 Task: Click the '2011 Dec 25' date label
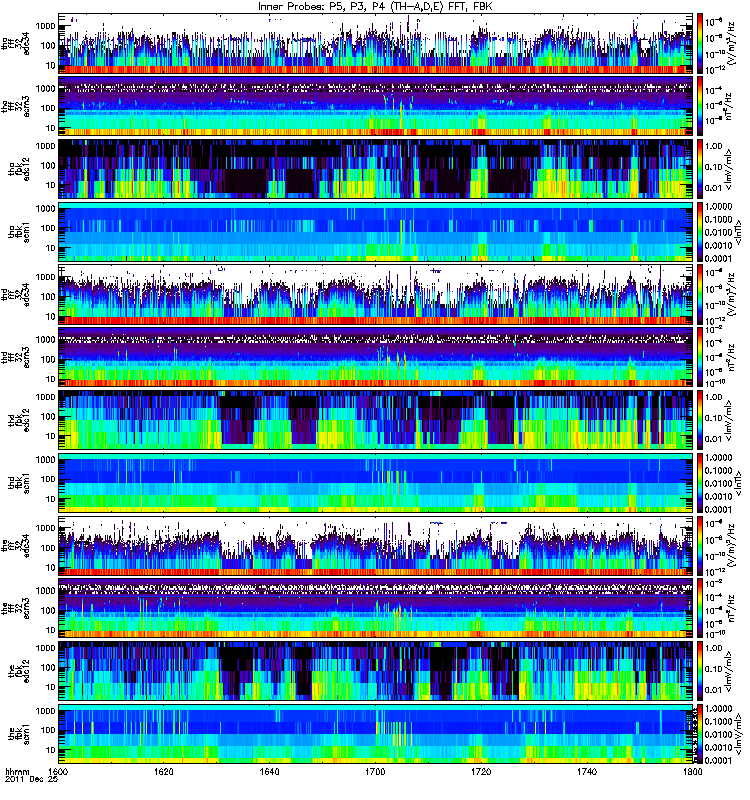pyautogui.click(x=31, y=779)
